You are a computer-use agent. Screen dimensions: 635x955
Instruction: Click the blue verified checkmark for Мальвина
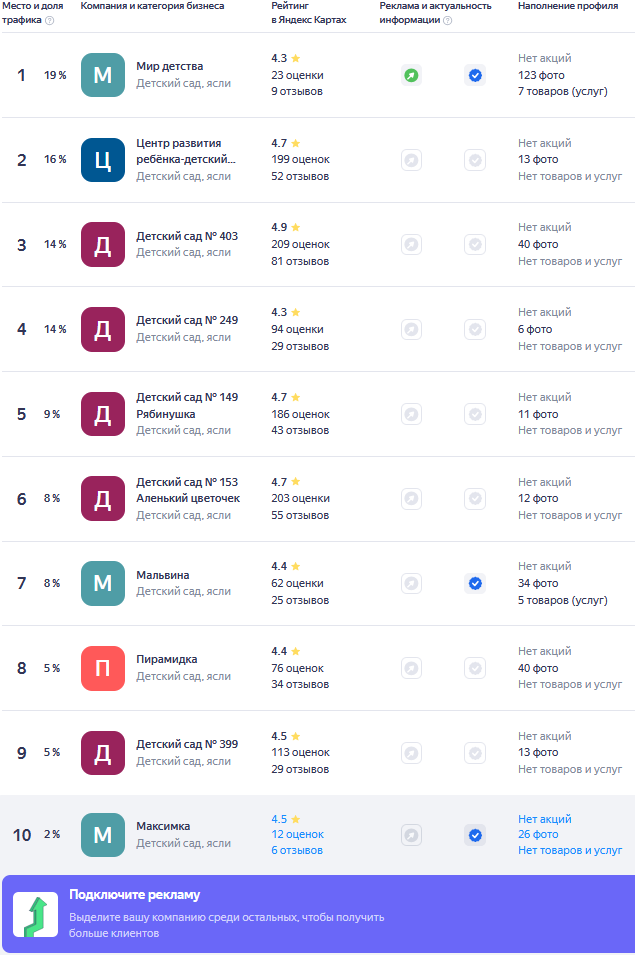tap(475, 583)
